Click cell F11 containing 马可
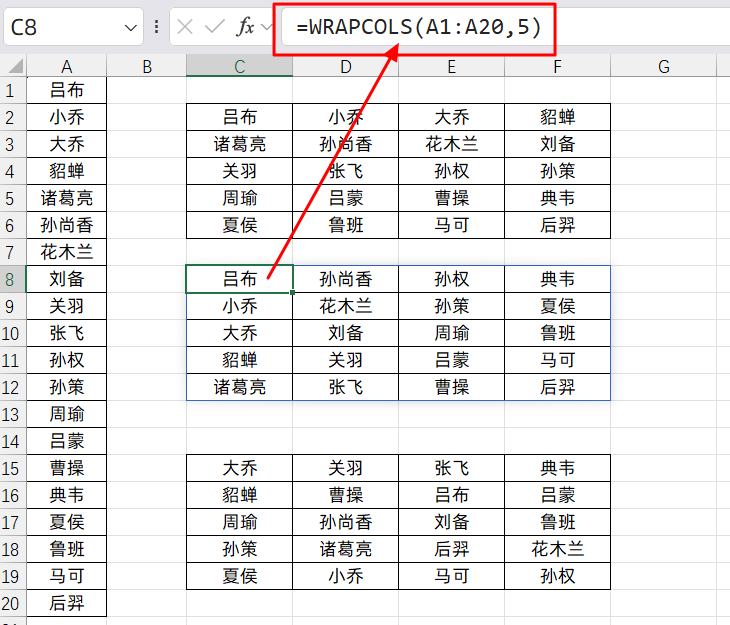 (557, 360)
